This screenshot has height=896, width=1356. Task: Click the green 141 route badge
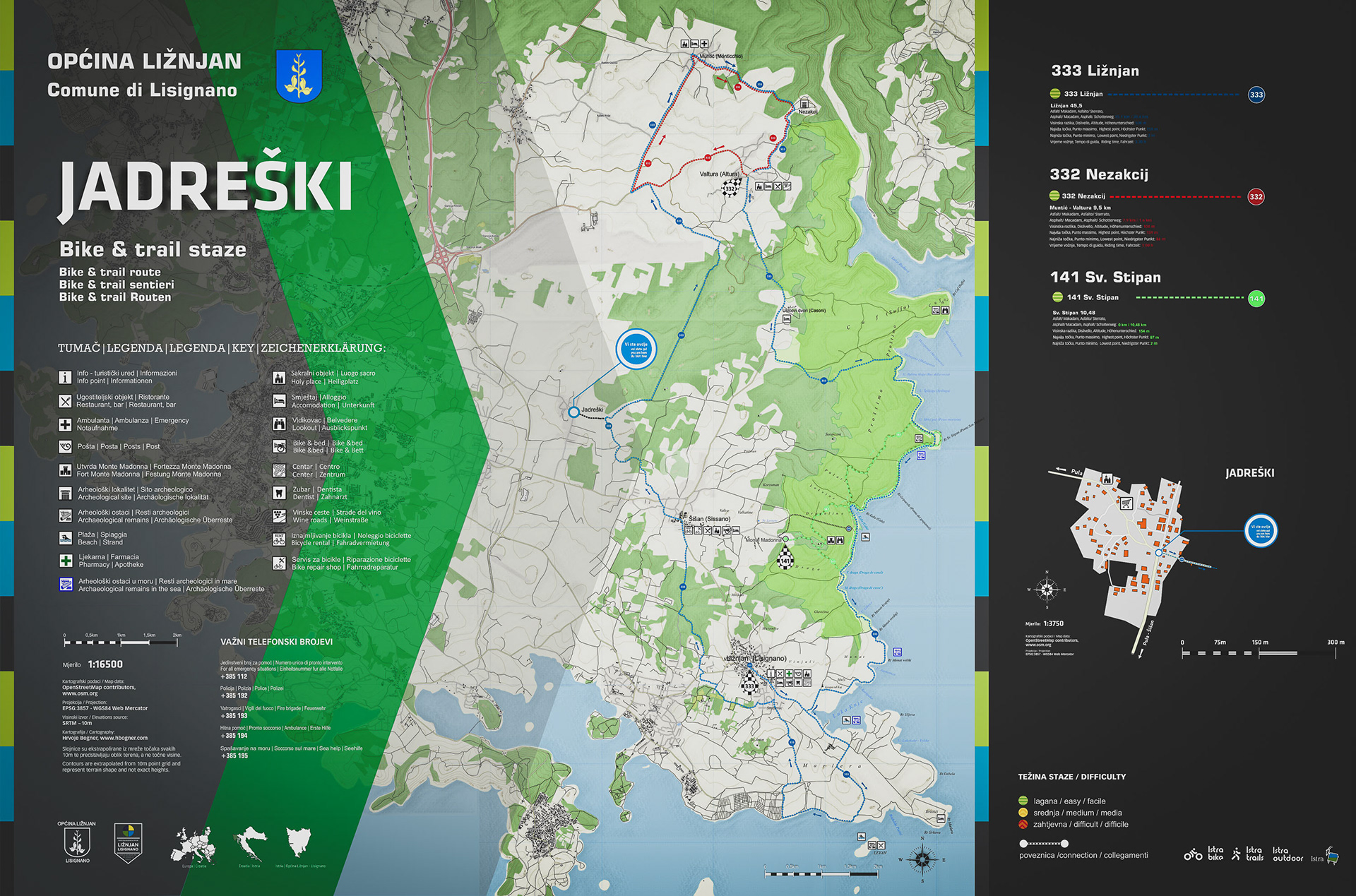(1256, 299)
